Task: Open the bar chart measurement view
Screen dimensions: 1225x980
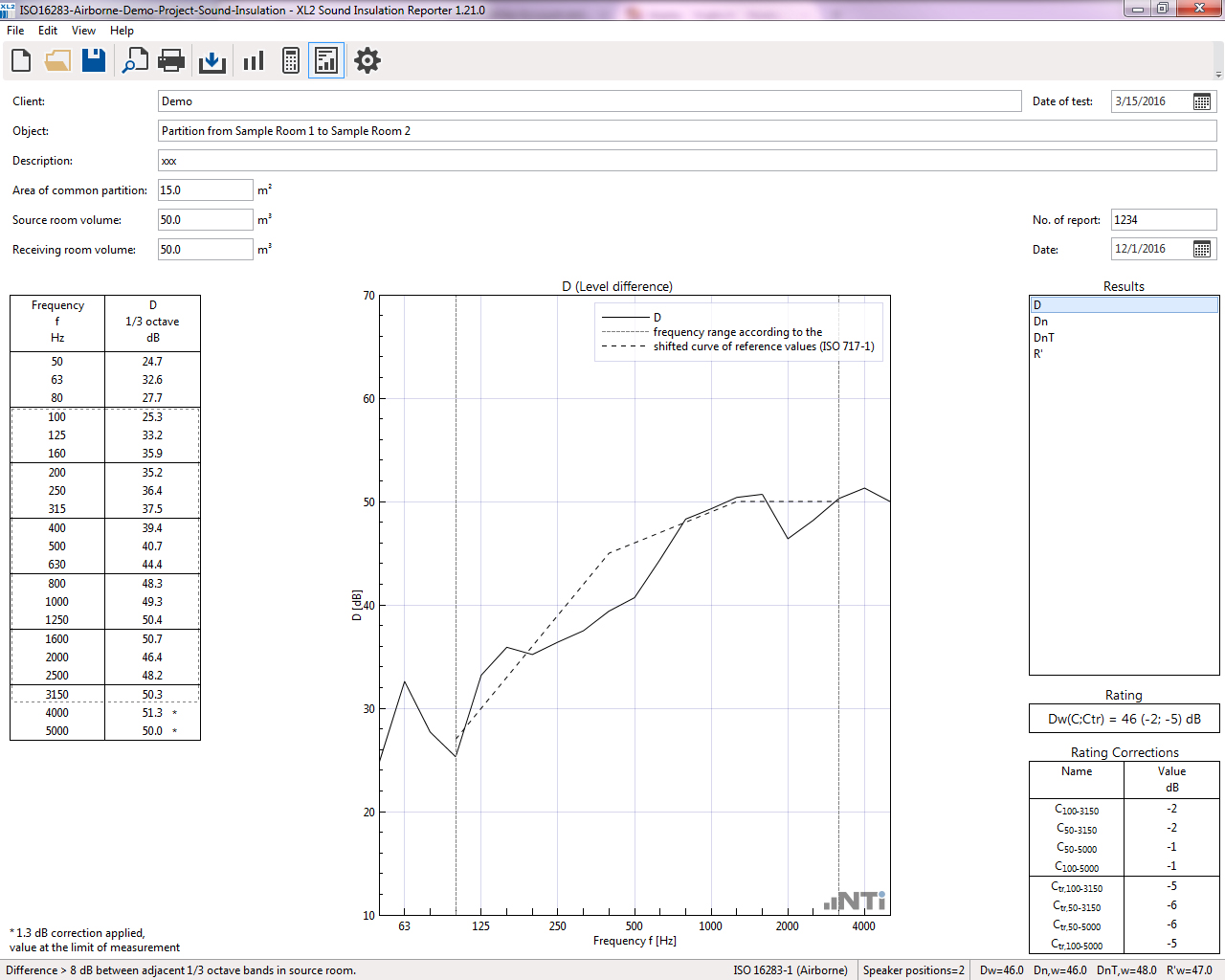Action: coord(254,61)
